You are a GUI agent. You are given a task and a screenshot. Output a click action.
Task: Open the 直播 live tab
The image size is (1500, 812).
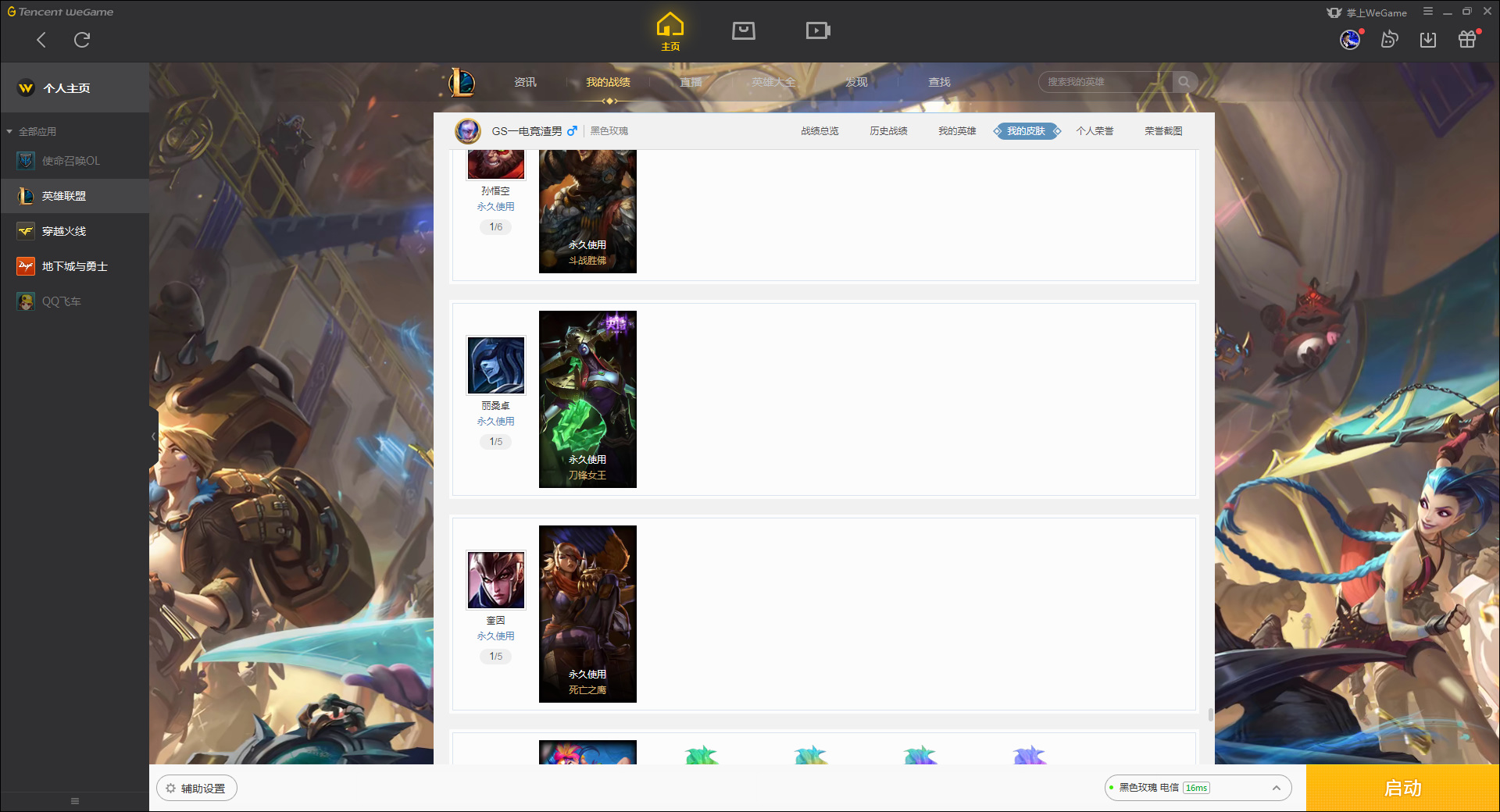[x=691, y=82]
